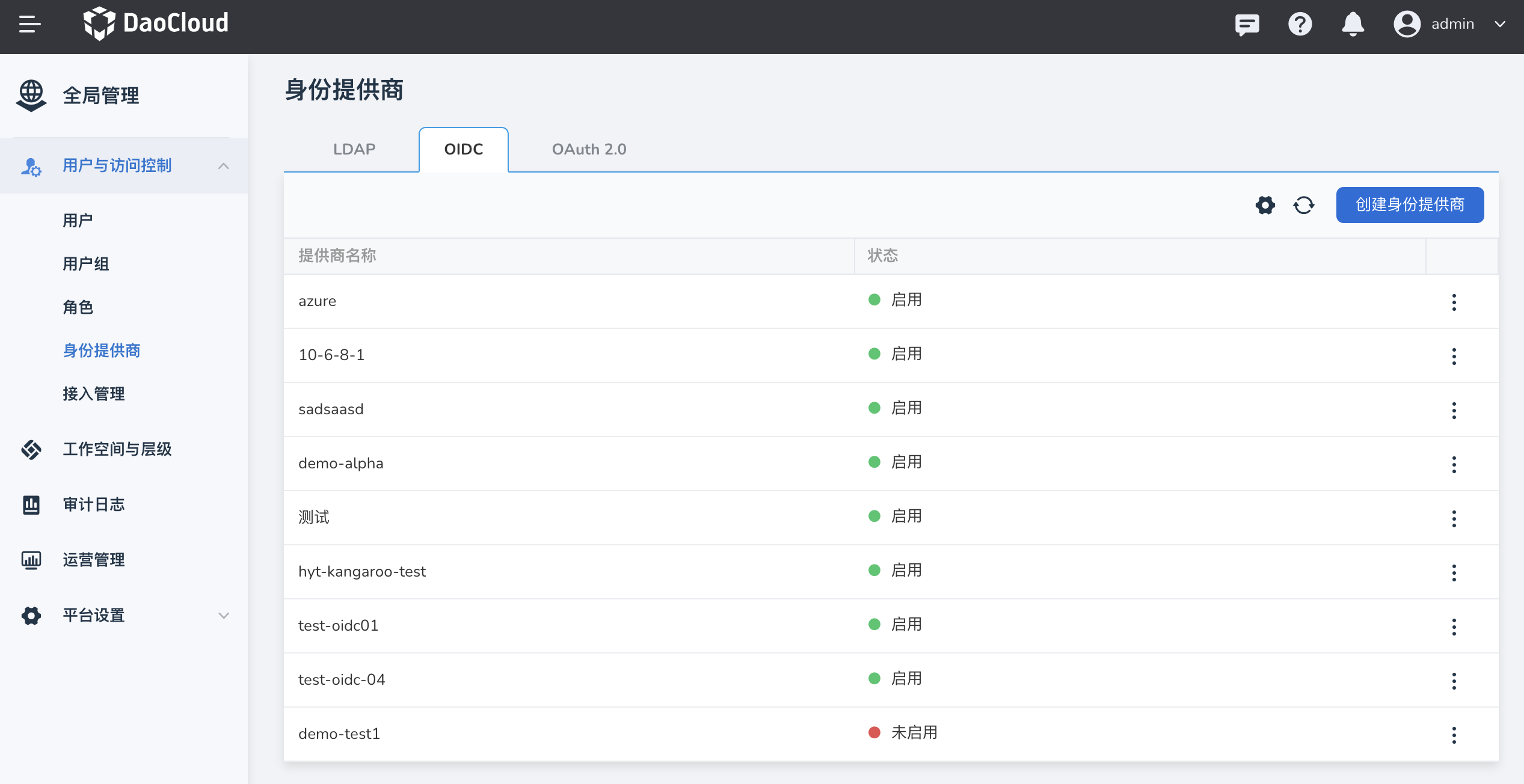Click 创建身份提供商 button
The height and width of the screenshot is (784, 1524).
click(1409, 205)
